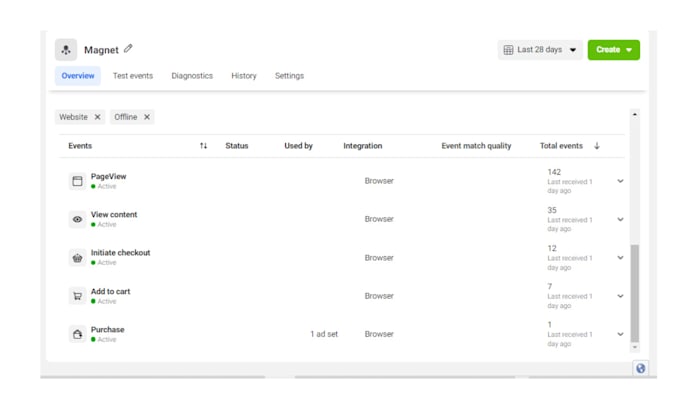Expand the Add to cart row chevron
The height and width of the screenshot is (409, 680).
coord(621,296)
